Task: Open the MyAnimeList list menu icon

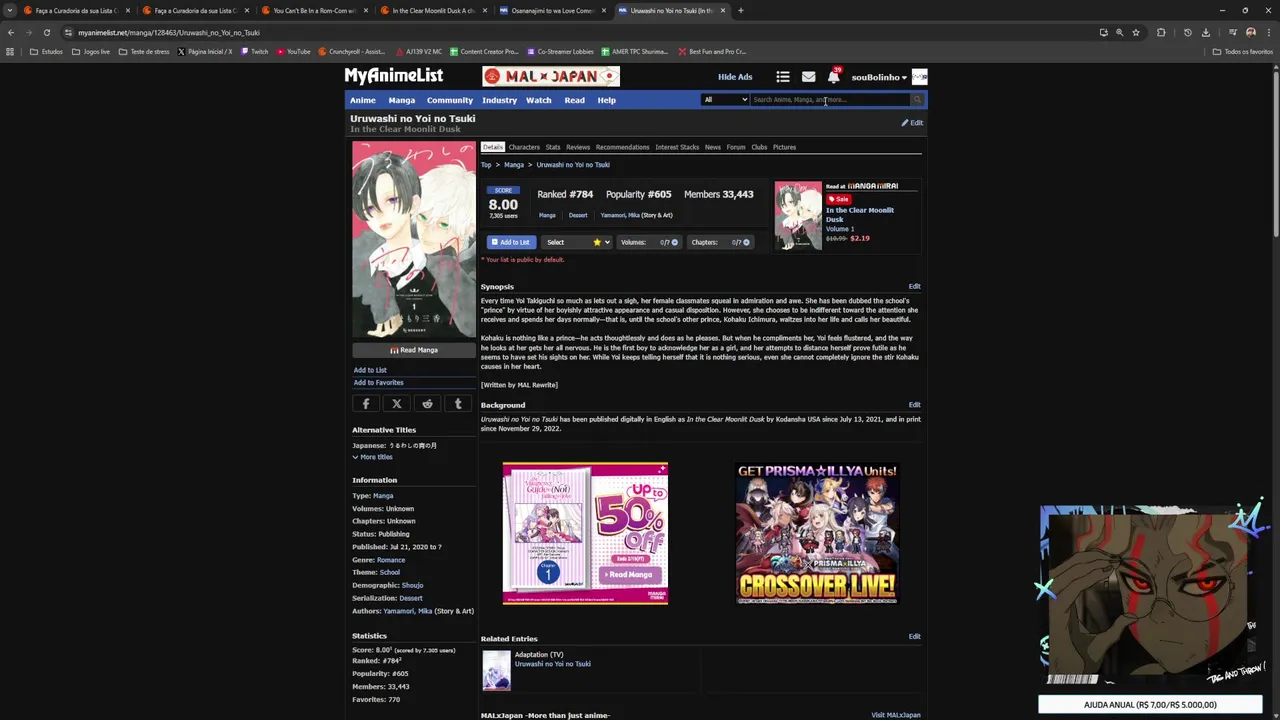Action: tap(783, 77)
